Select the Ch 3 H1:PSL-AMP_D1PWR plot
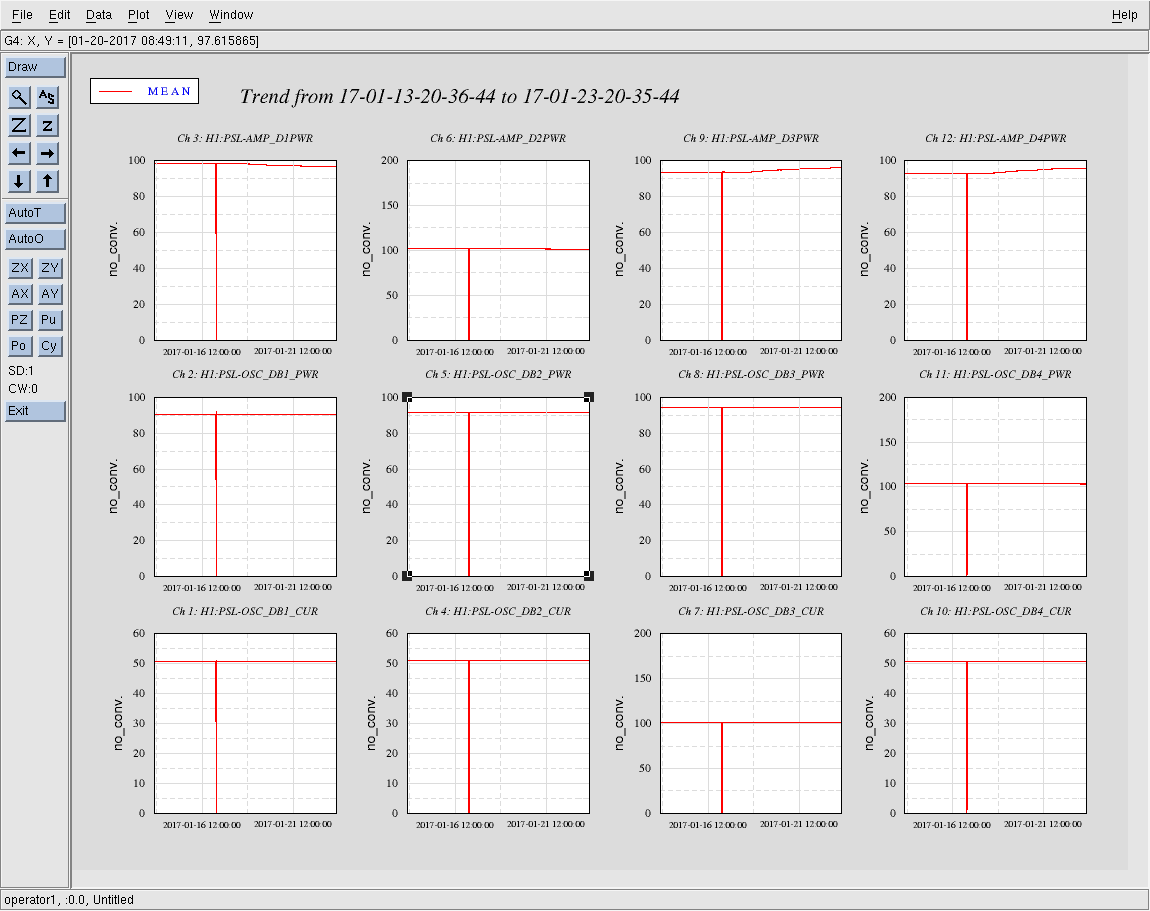1150x911 pixels. point(246,250)
